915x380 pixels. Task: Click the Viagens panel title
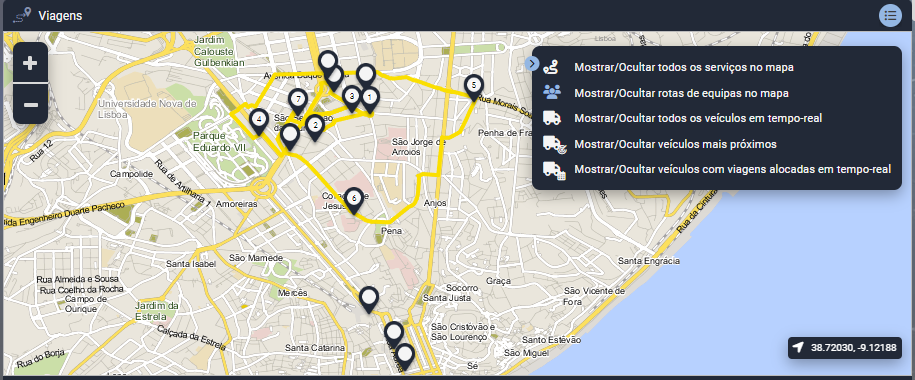tap(60, 16)
